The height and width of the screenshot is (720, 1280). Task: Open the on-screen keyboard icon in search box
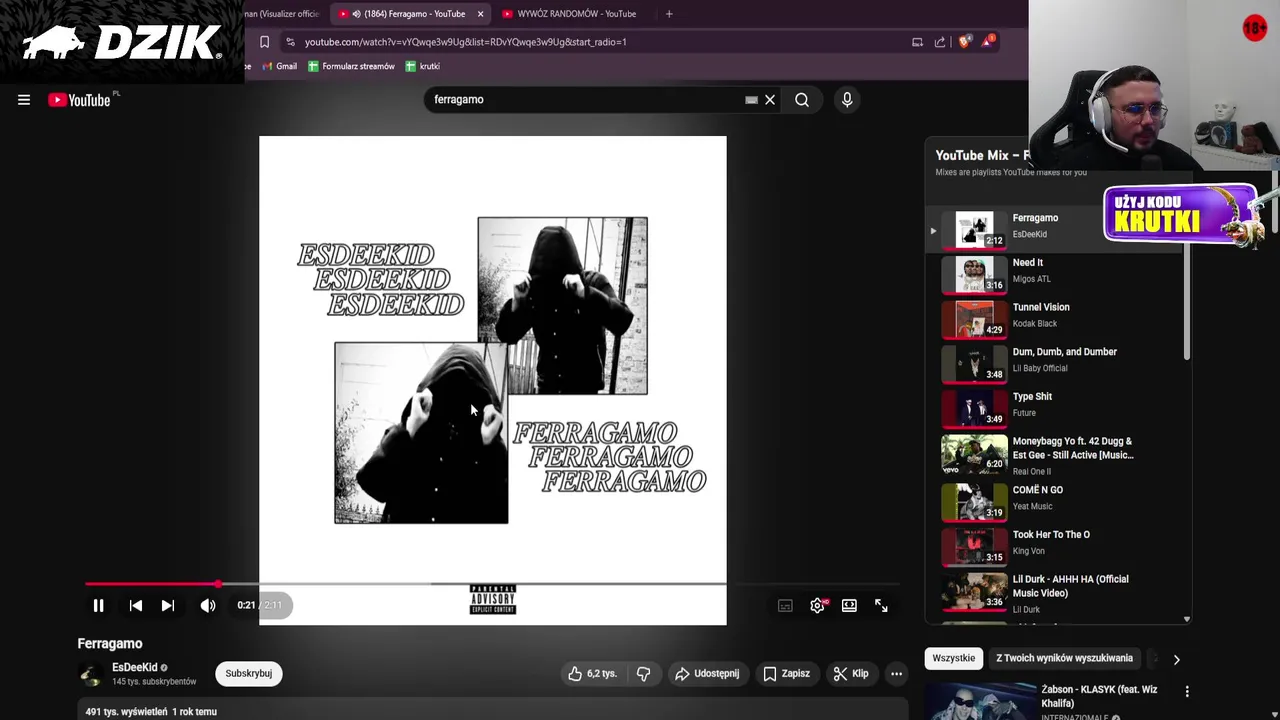[x=751, y=100]
